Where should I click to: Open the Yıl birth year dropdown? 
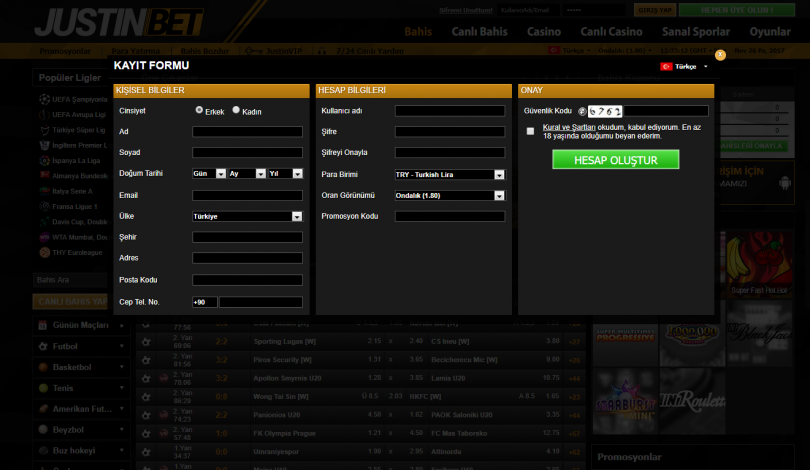[x=285, y=174]
